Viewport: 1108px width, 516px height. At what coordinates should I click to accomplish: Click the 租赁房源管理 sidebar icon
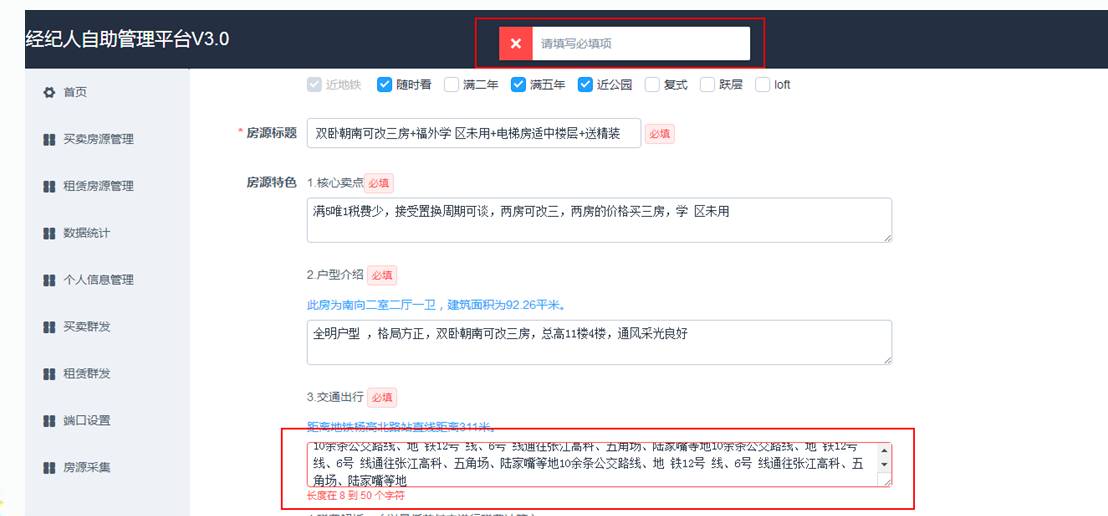48,186
